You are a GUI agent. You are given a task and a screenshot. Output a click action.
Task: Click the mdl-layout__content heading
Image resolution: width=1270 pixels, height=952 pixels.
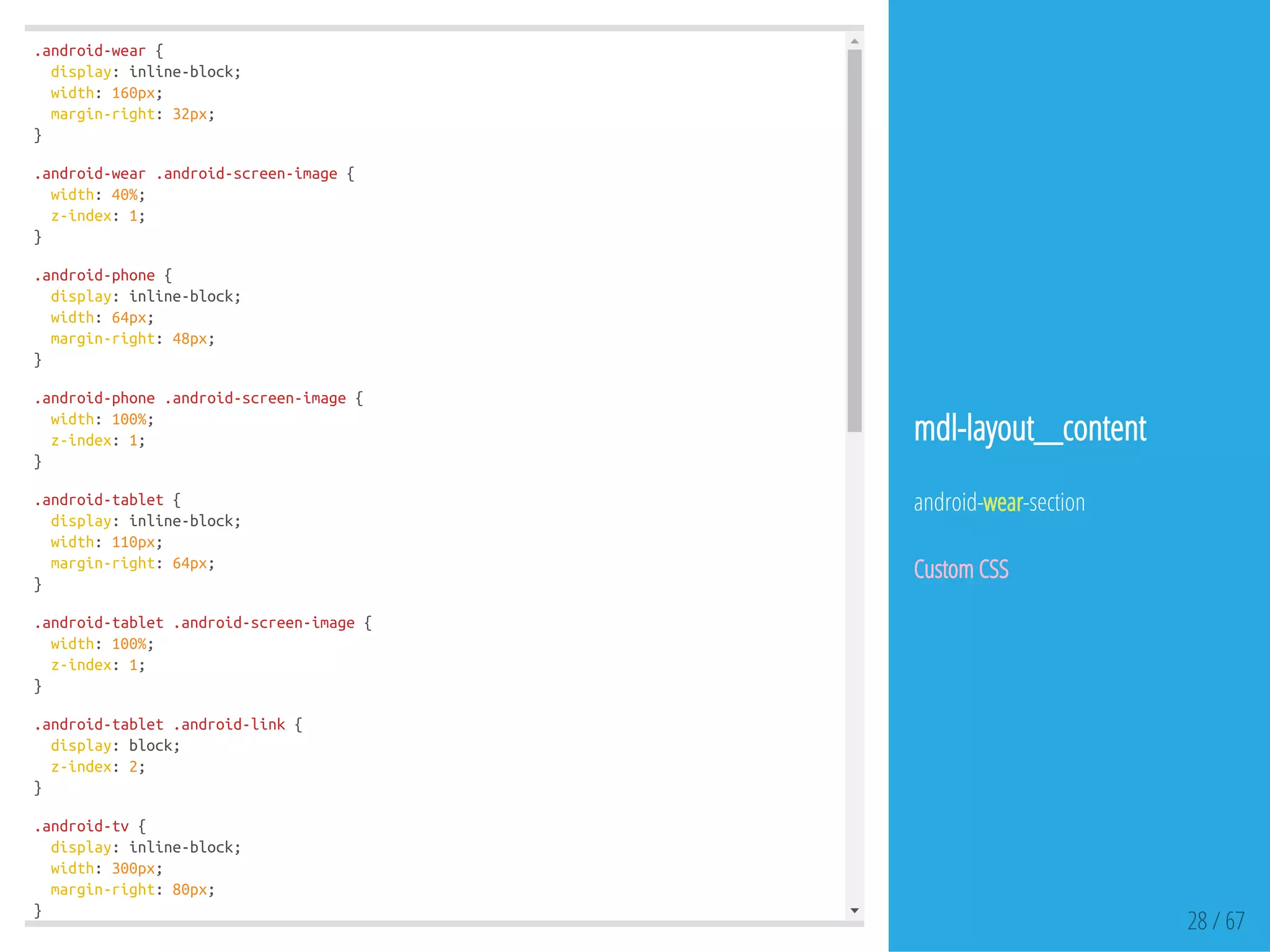(x=1029, y=429)
